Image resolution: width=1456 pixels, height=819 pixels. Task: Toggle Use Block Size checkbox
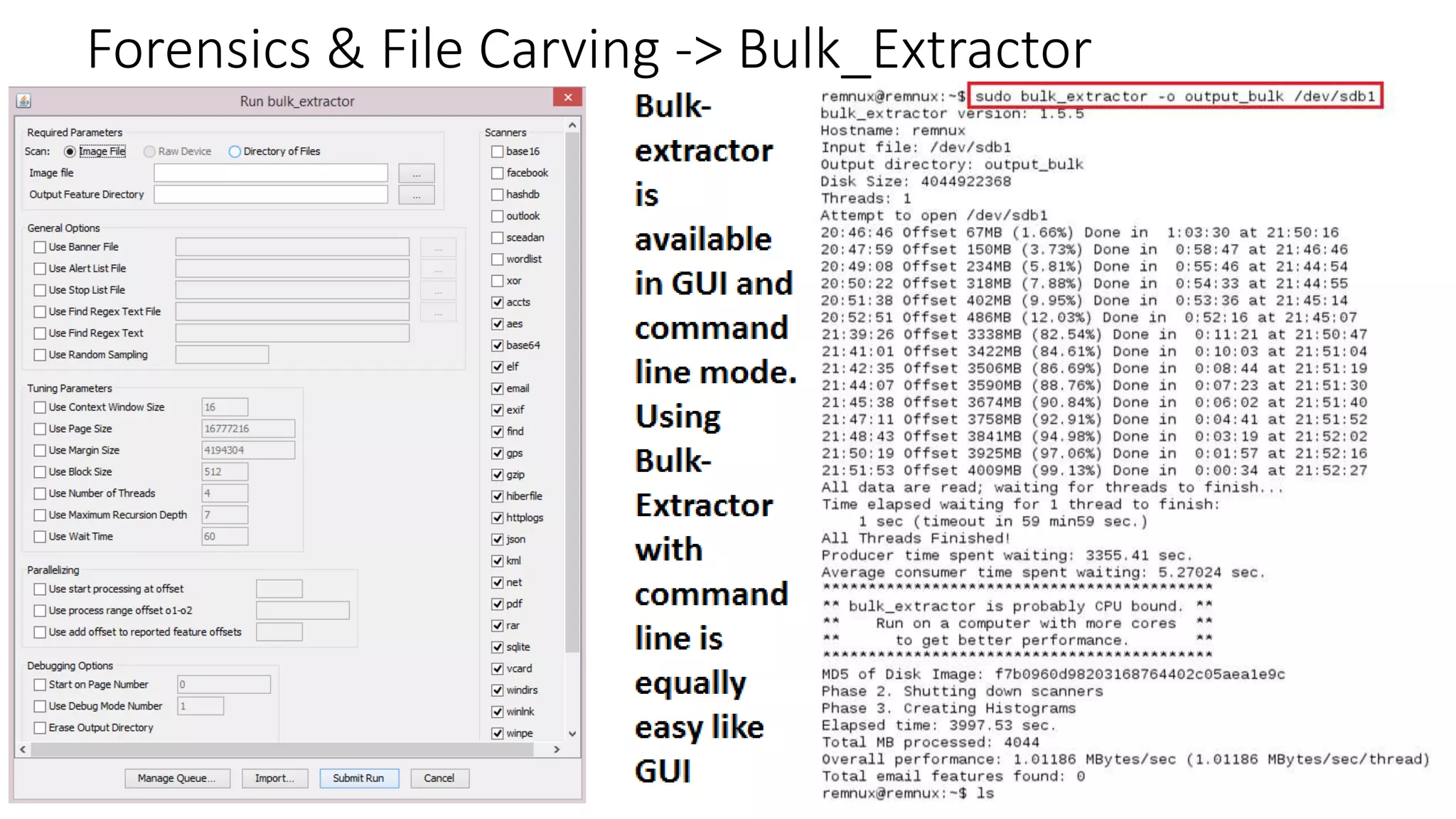40,472
